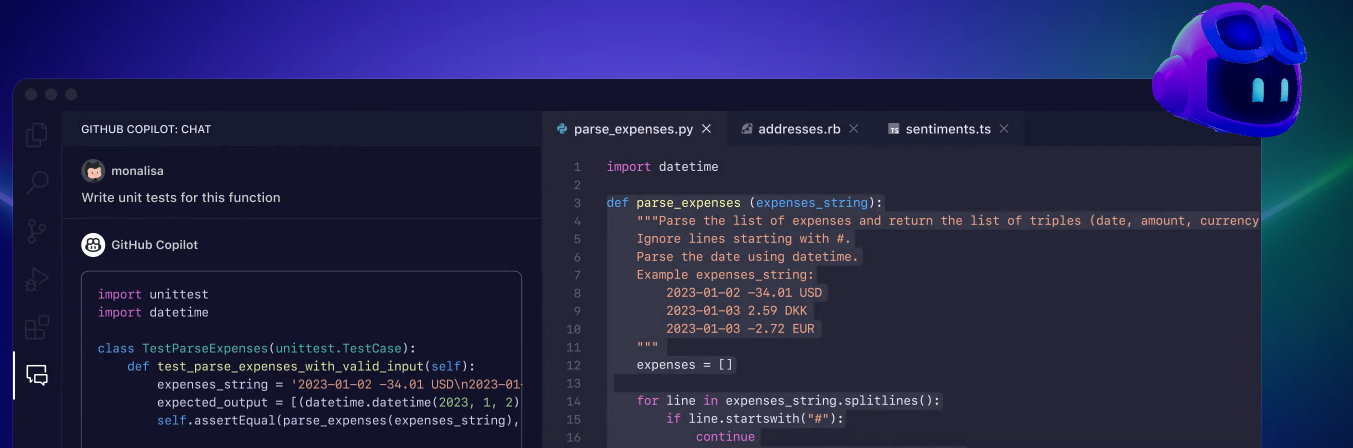Open the Run and Debug icon

pyautogui.click(x=37, y=279)
